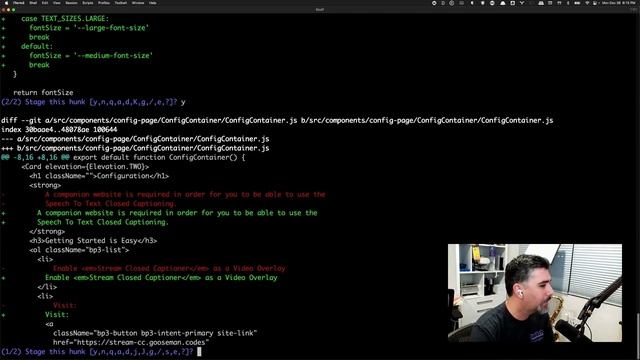Click '<h3>Getting Started is Easy</h3>' line
Image resolution: width=640 pixels, height=360 pixels.
(93, 241)
